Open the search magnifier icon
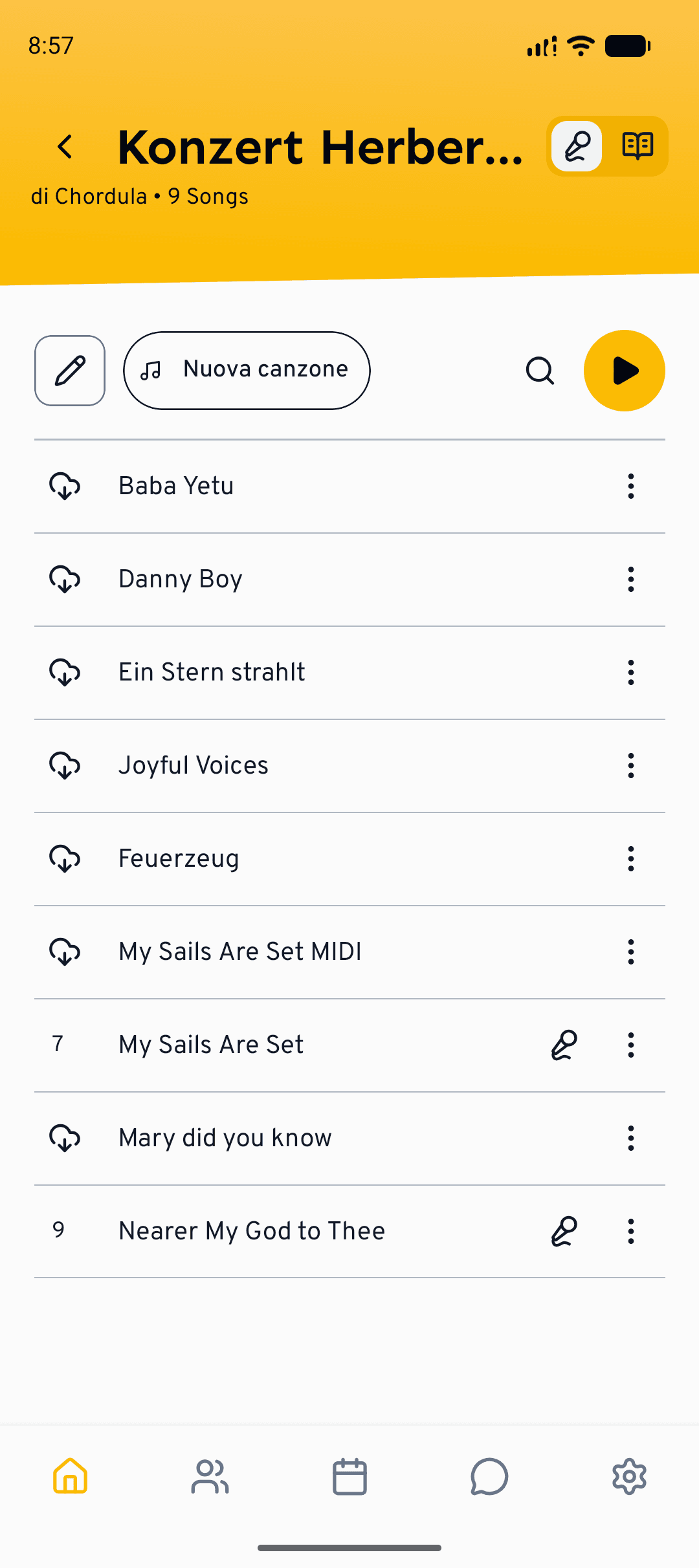This screenshot has width=699, height=1568. (540, 371)
